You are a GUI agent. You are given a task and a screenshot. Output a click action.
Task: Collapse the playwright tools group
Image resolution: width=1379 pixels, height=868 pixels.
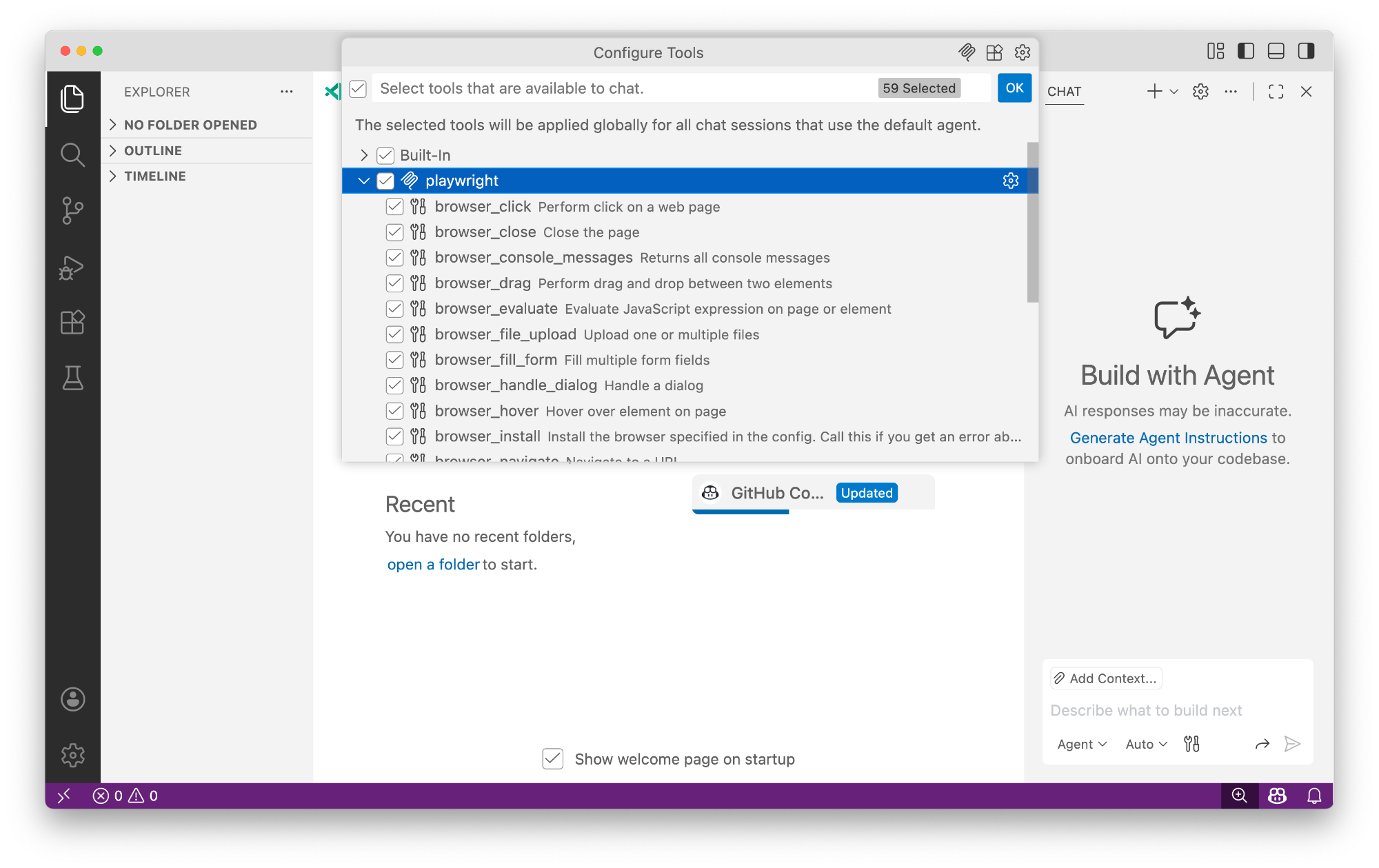(x=364, y=181)
